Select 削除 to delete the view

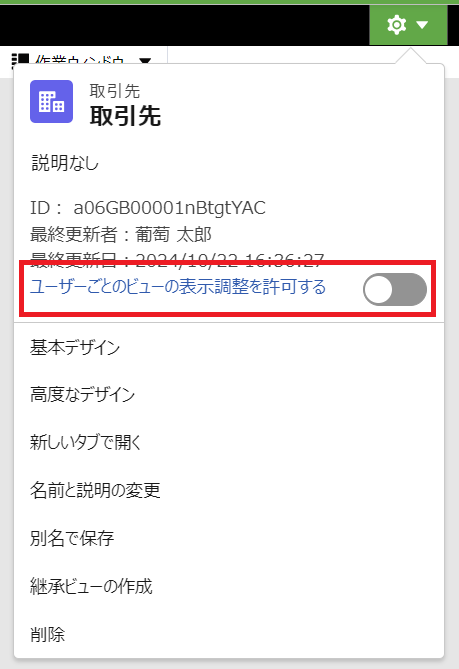coord(47,634)
